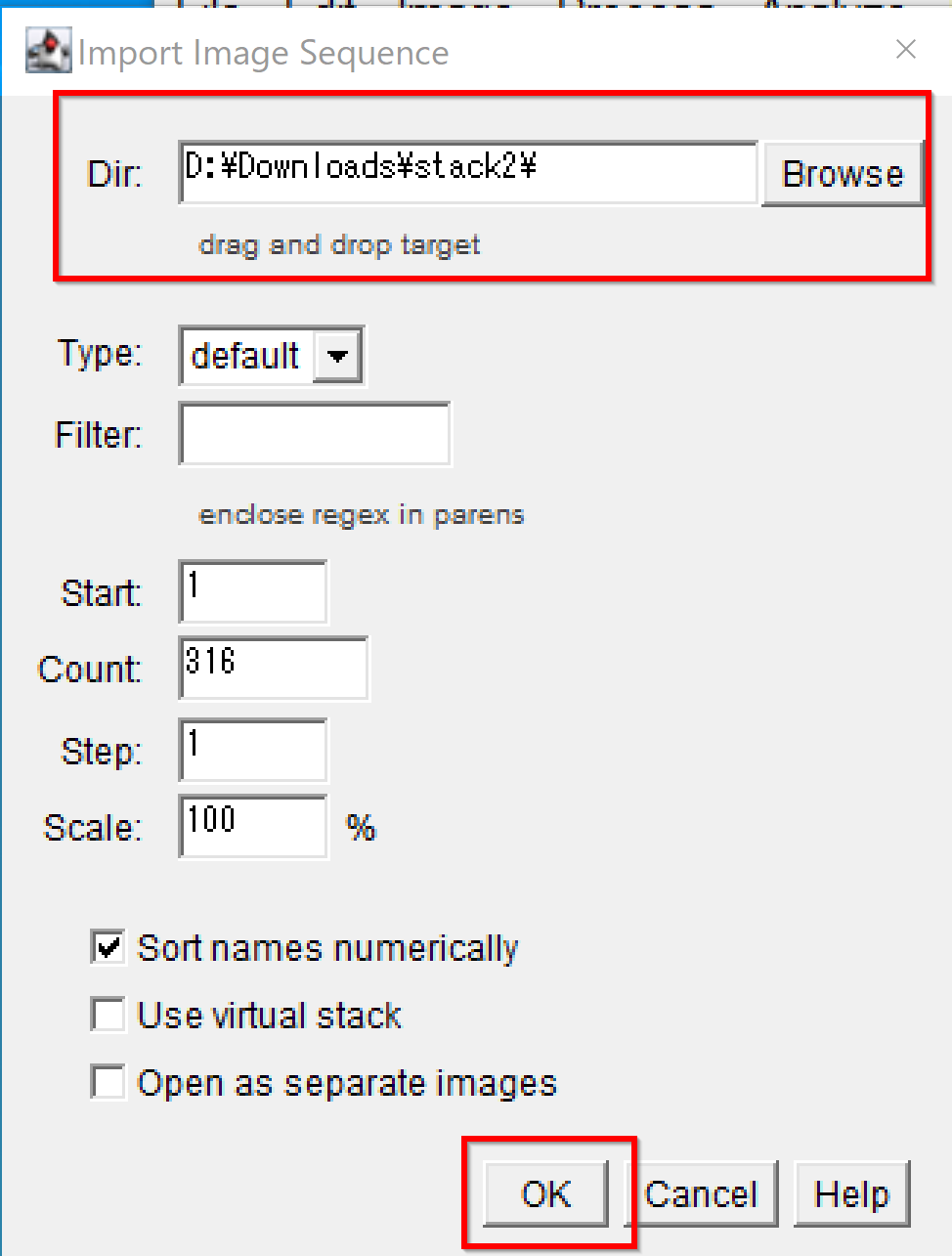Click the Dir path text field

468,173
